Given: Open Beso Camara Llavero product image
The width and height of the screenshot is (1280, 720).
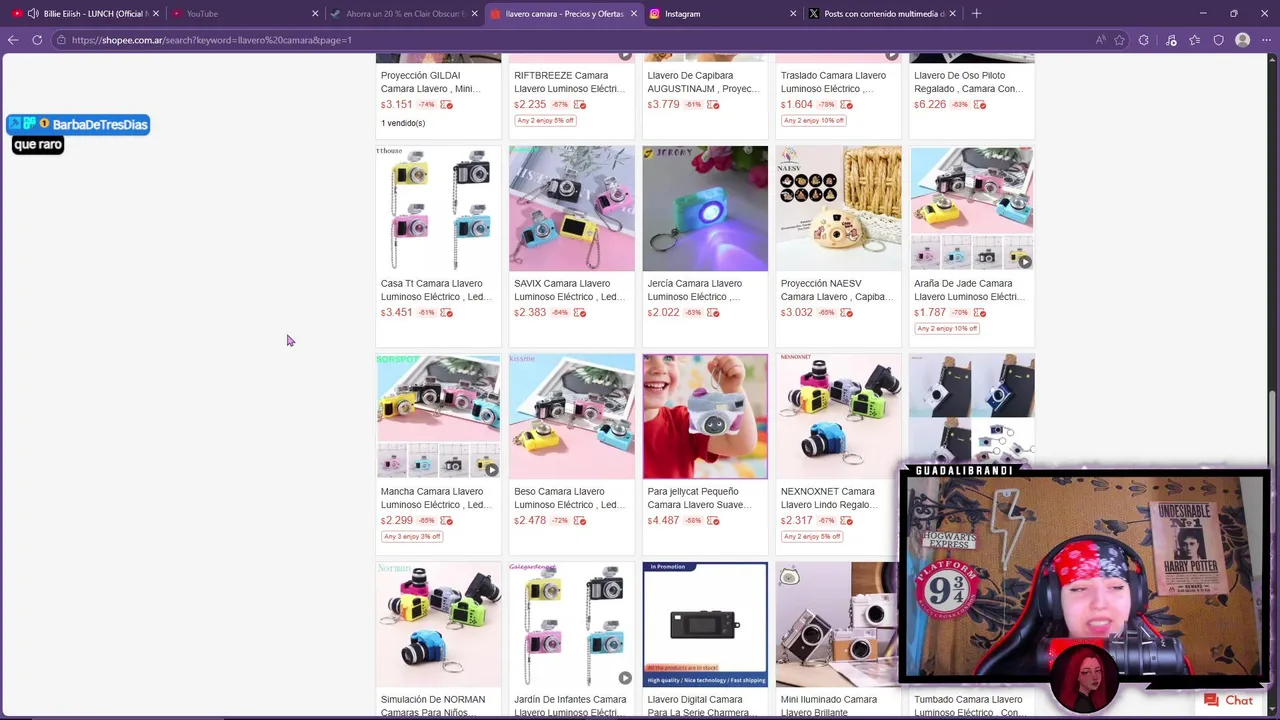Looking at the screenshot, I should point(571,417).
